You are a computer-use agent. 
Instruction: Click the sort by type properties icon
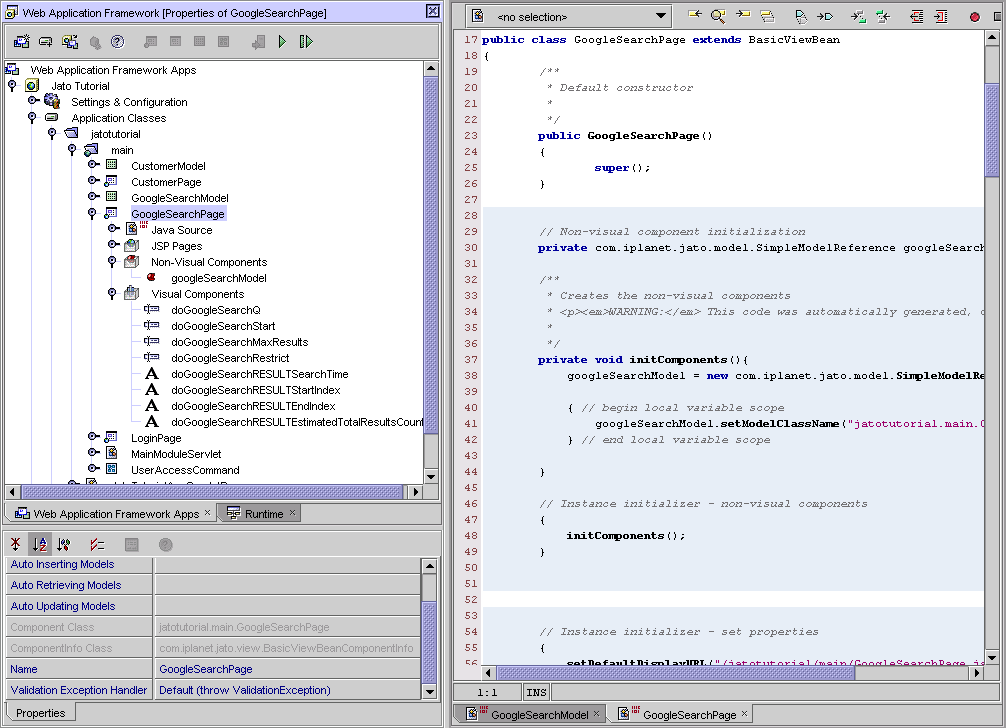64,544
